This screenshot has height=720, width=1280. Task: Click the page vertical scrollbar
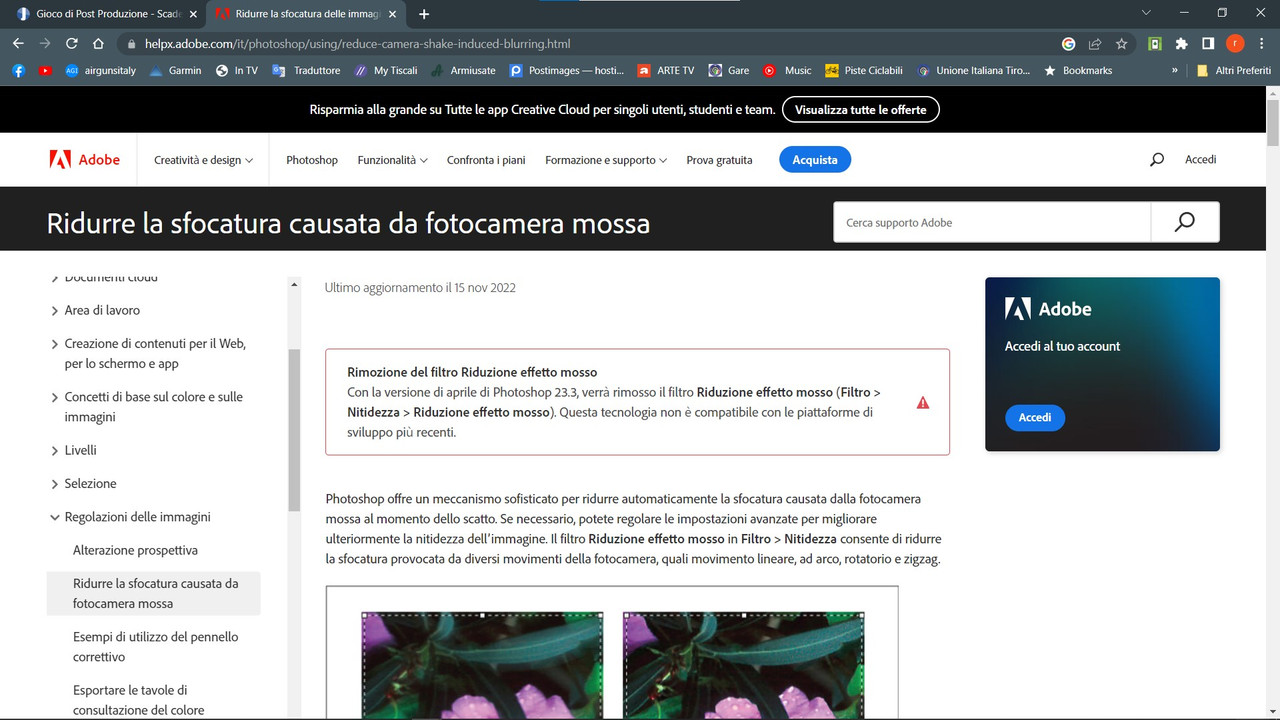[1273, 122]
